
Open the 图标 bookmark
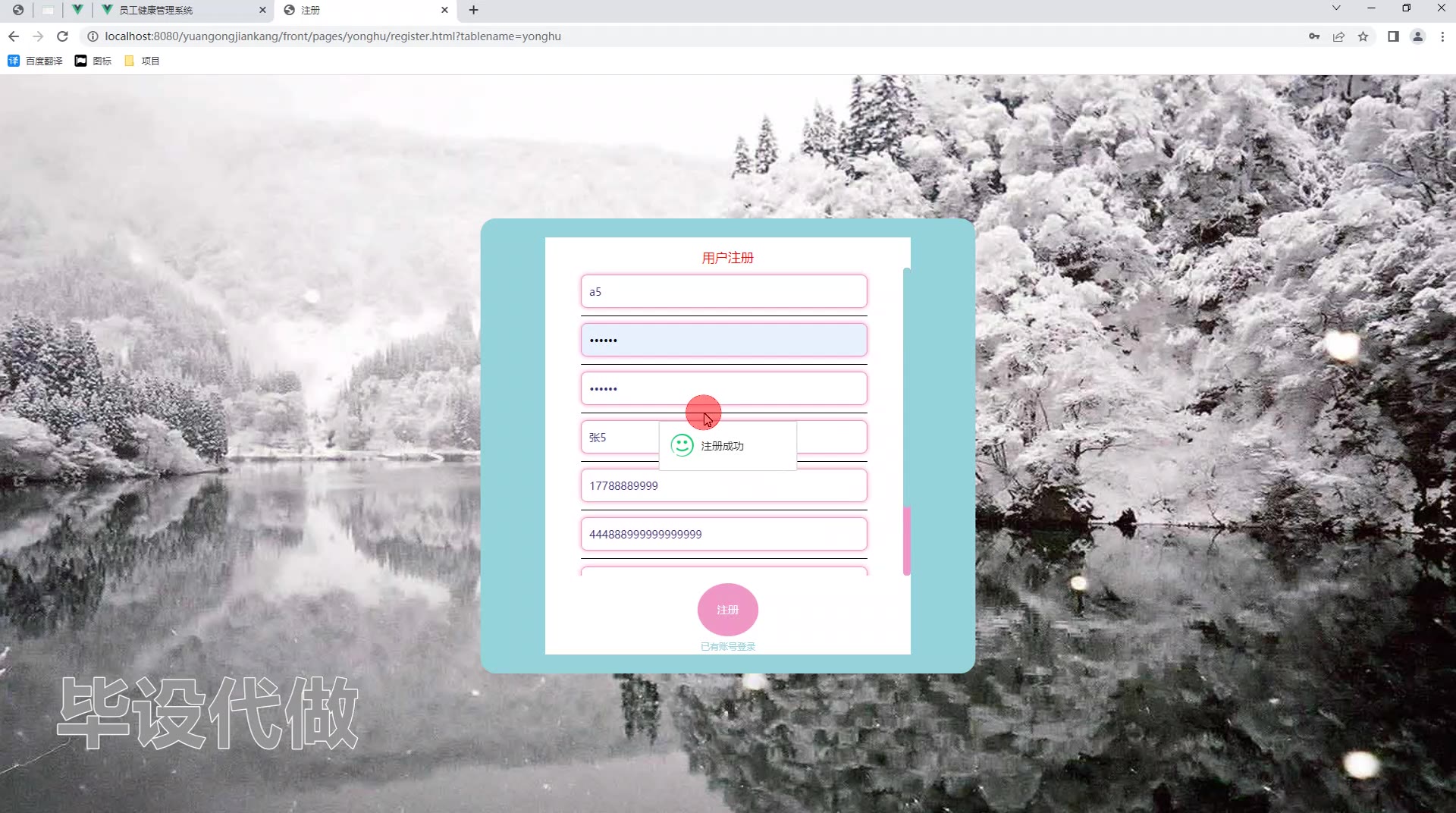[93, 61]
